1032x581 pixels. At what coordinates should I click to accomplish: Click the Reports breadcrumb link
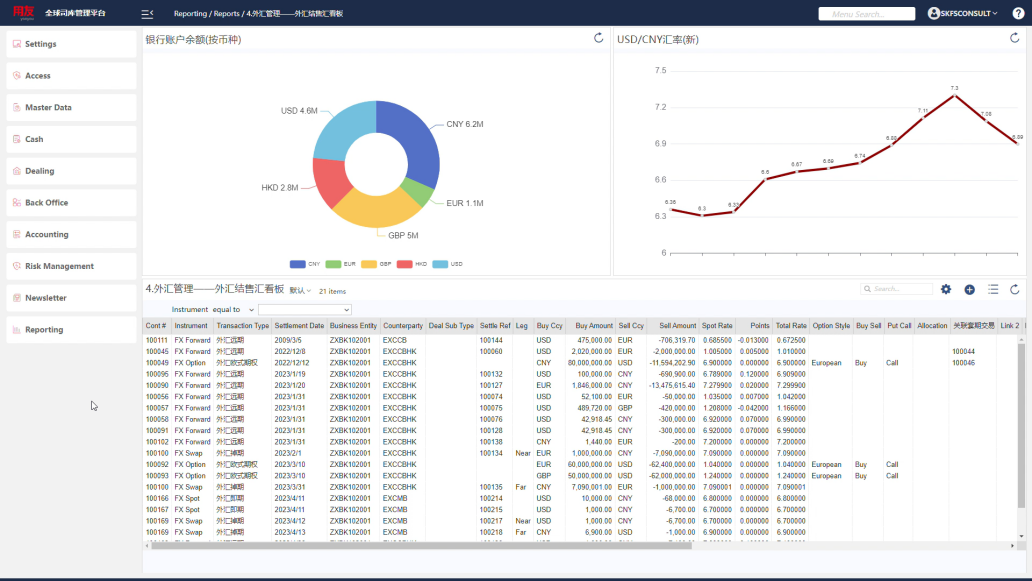click(x=227, y=14)
